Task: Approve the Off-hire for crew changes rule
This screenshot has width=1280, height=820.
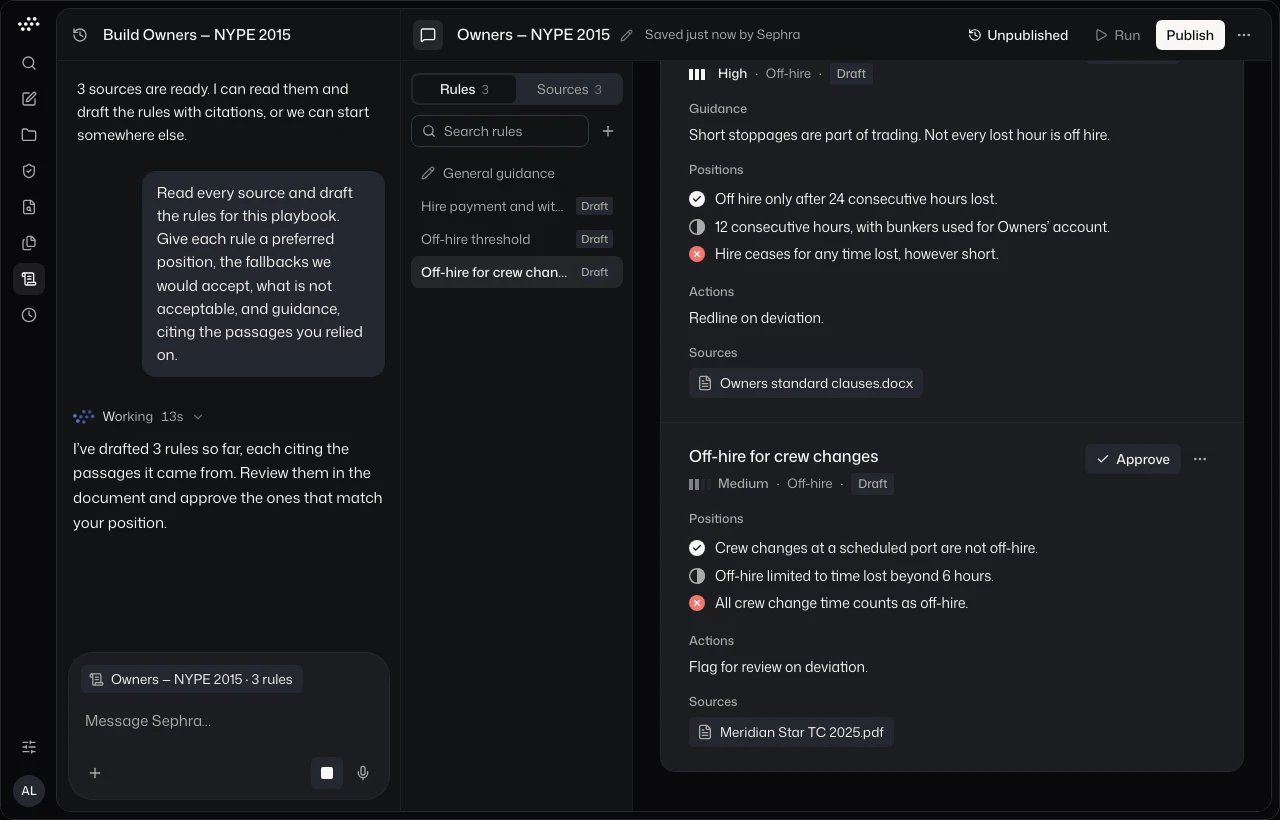Action: coord(1133,459)
